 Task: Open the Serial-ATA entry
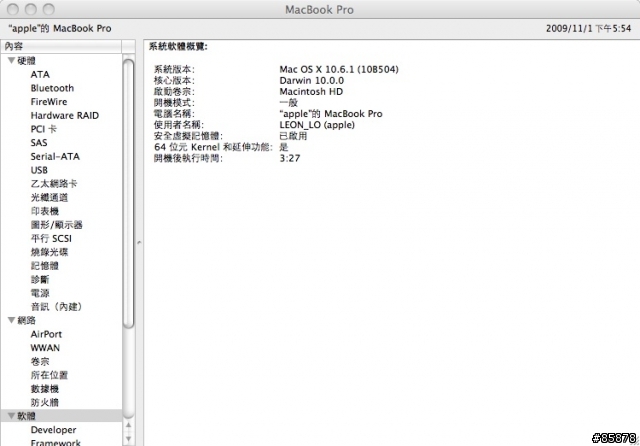pos(55,156)
